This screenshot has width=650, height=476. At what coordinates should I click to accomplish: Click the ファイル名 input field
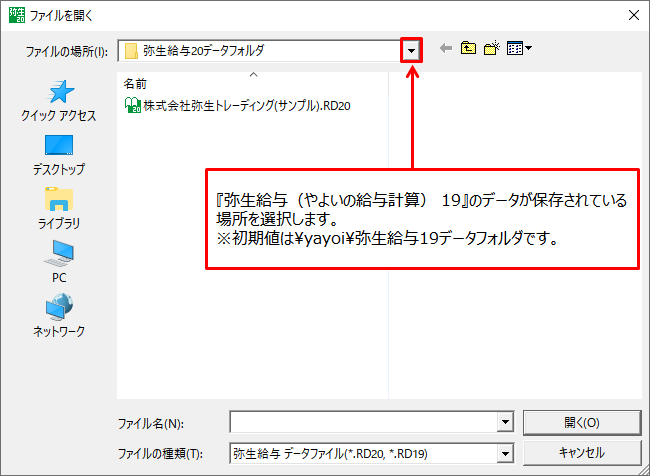pos(364,422)
